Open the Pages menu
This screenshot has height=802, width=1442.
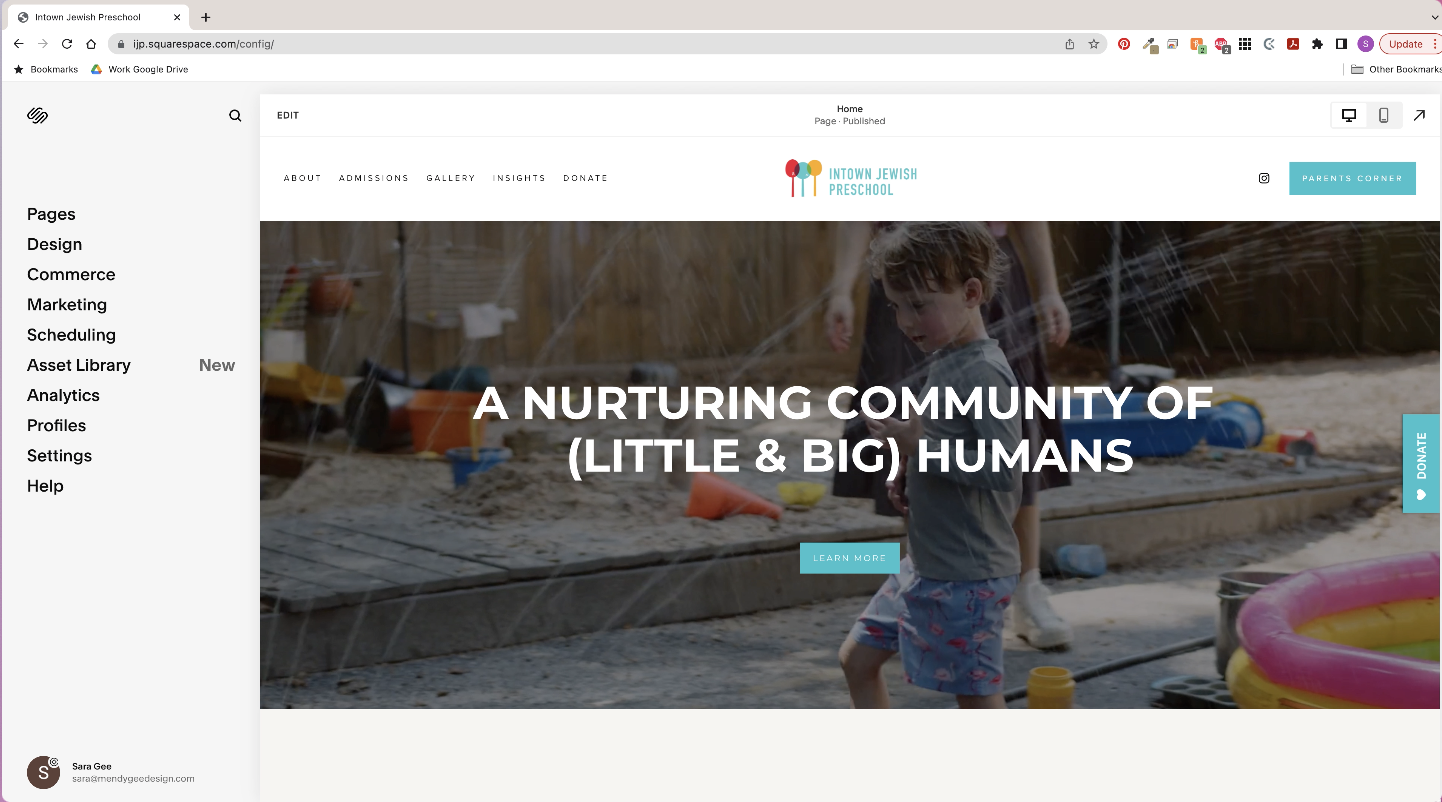pos(51,214)
